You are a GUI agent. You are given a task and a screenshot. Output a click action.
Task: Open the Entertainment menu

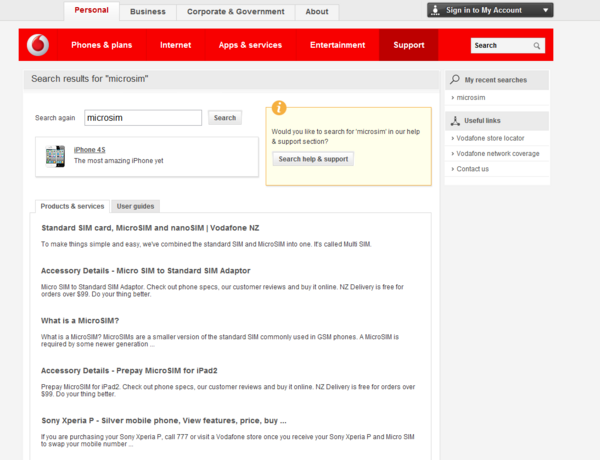(x=338, y=45)
